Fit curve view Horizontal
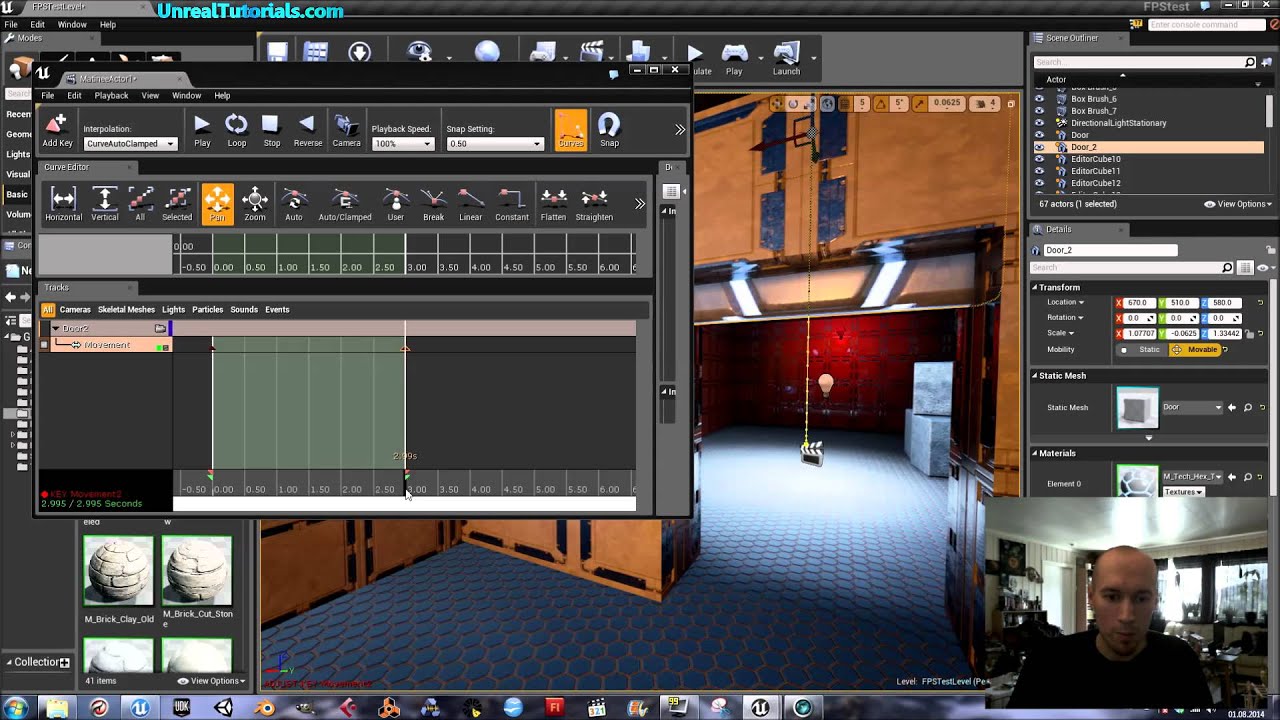Screen dimensions: 1280x720 pos(63,204)
